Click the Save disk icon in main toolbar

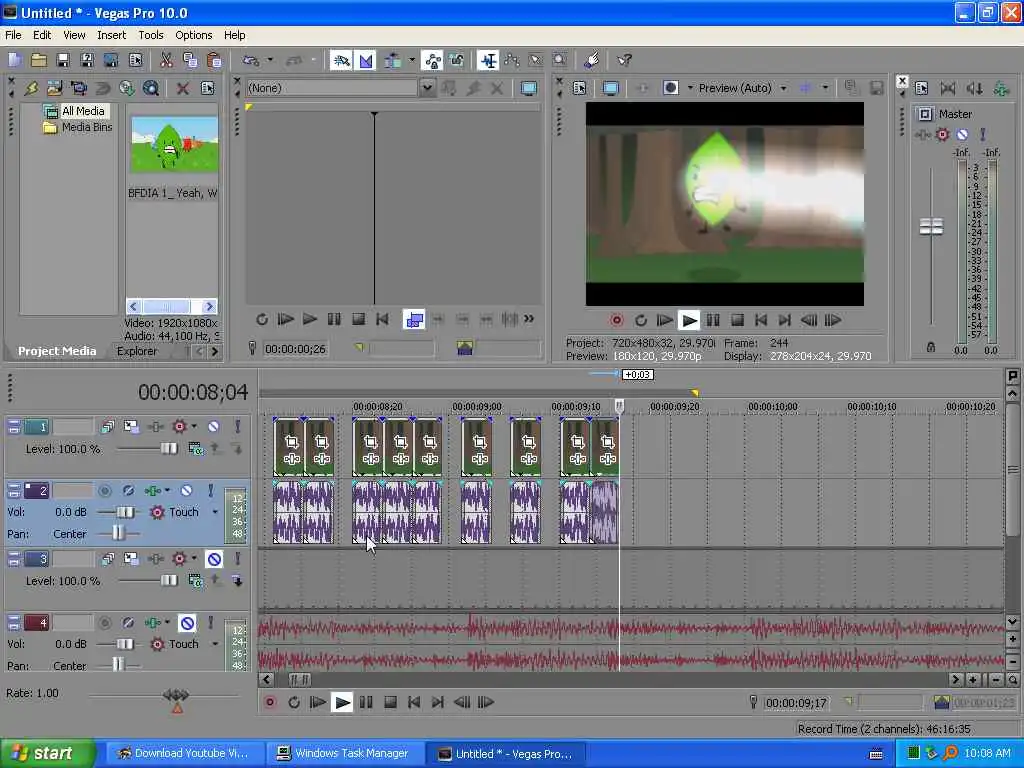click(x=63, y=60)
